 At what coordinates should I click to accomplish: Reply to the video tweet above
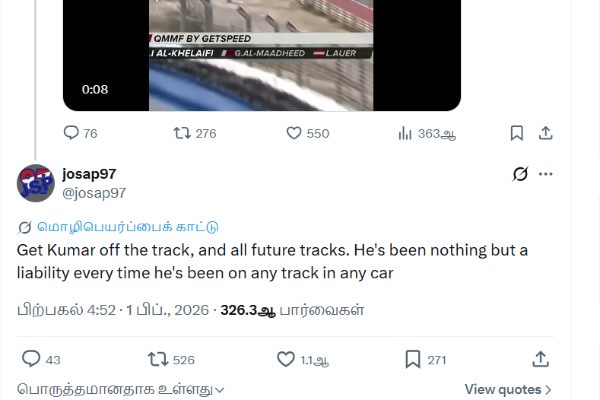point(72,133)
